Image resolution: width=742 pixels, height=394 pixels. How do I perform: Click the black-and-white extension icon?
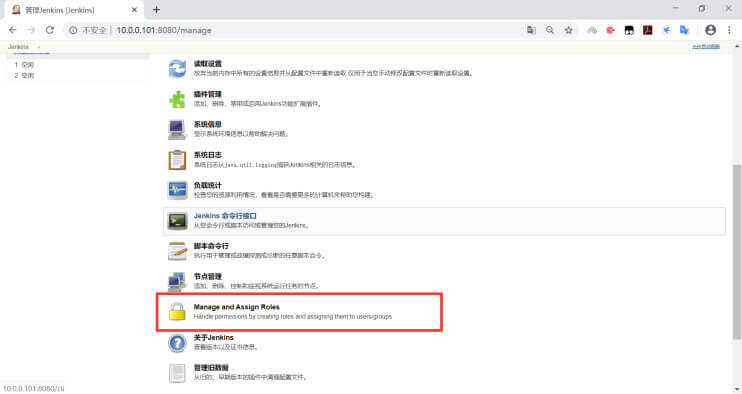[629, 30]
